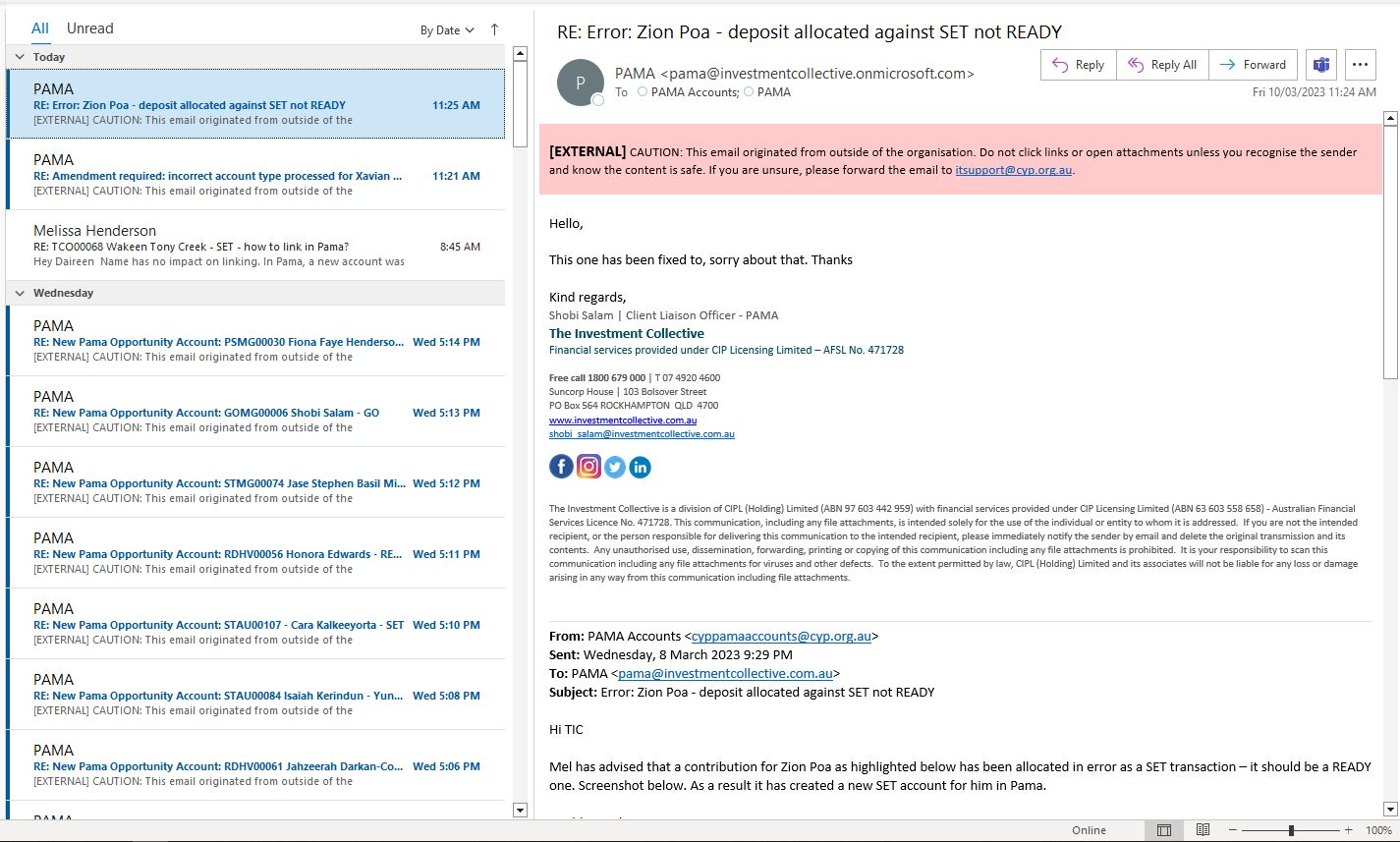Click the email subject title in reading pane
1400x842 pixels.
(x=810, y=32)
